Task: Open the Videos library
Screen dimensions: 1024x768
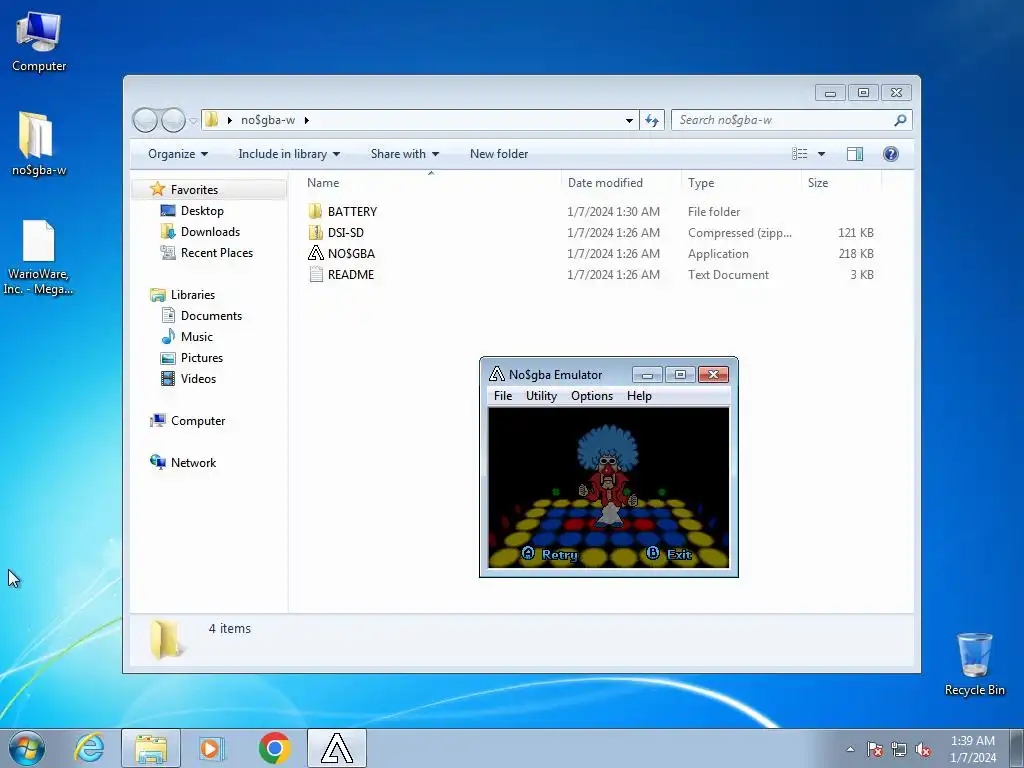Action: [198, 378]
